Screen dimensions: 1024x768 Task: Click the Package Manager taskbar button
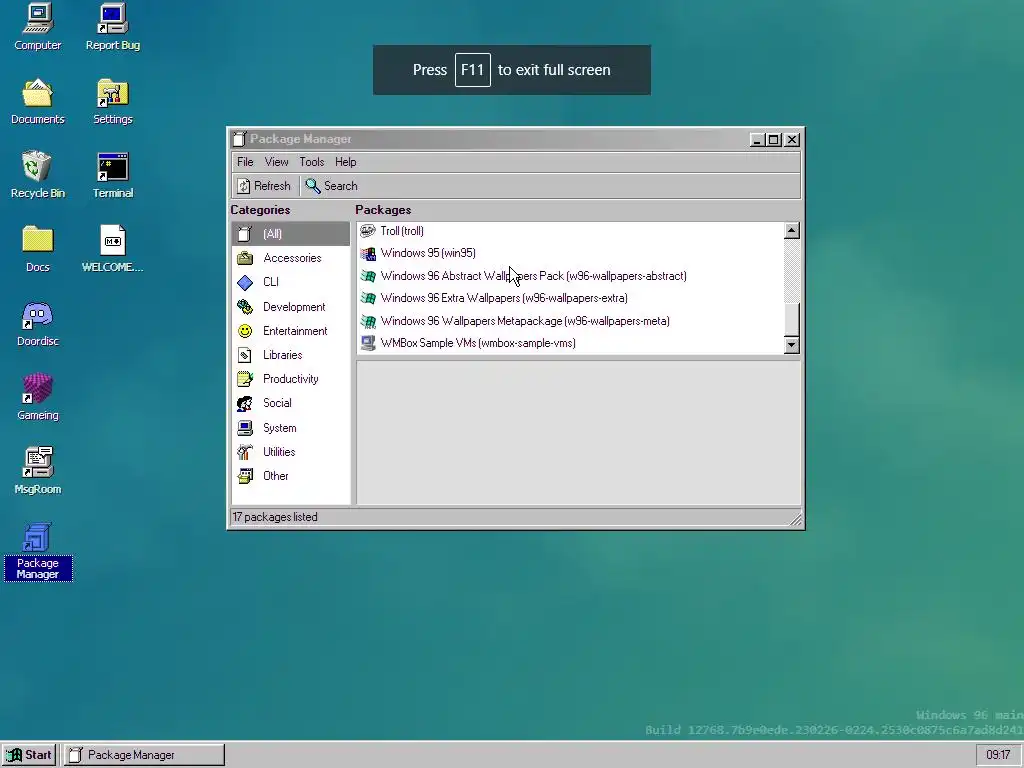click(x=144, y=755)
